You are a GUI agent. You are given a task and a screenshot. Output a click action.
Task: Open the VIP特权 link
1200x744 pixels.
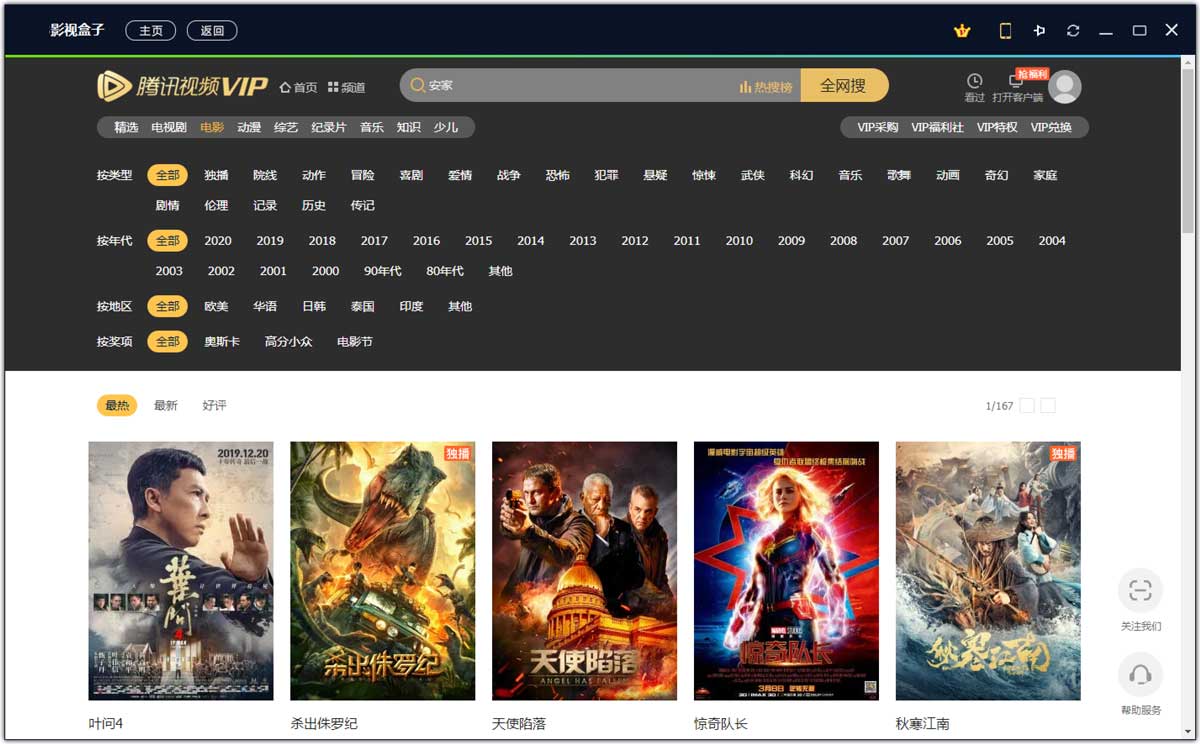click(997, 127)
